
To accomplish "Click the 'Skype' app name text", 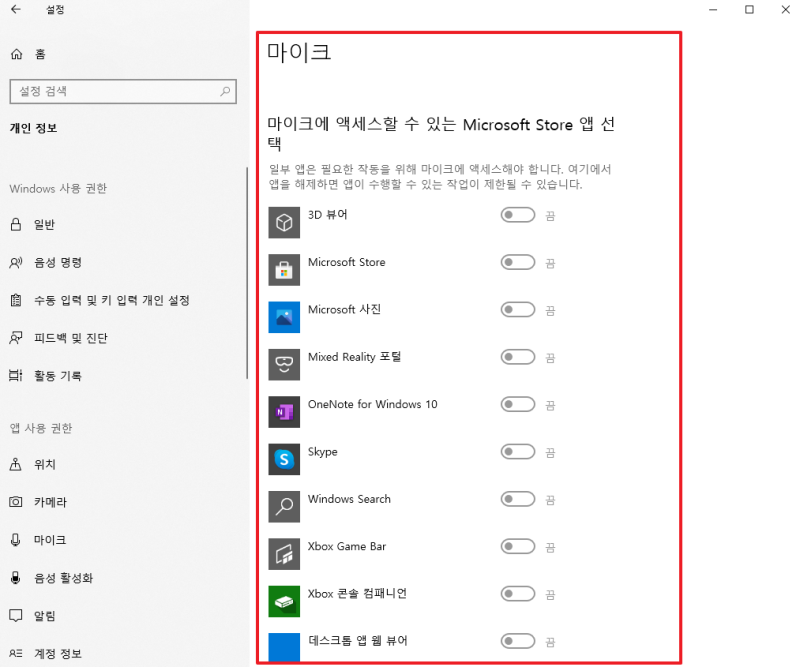I will click(x=322, y=452).
